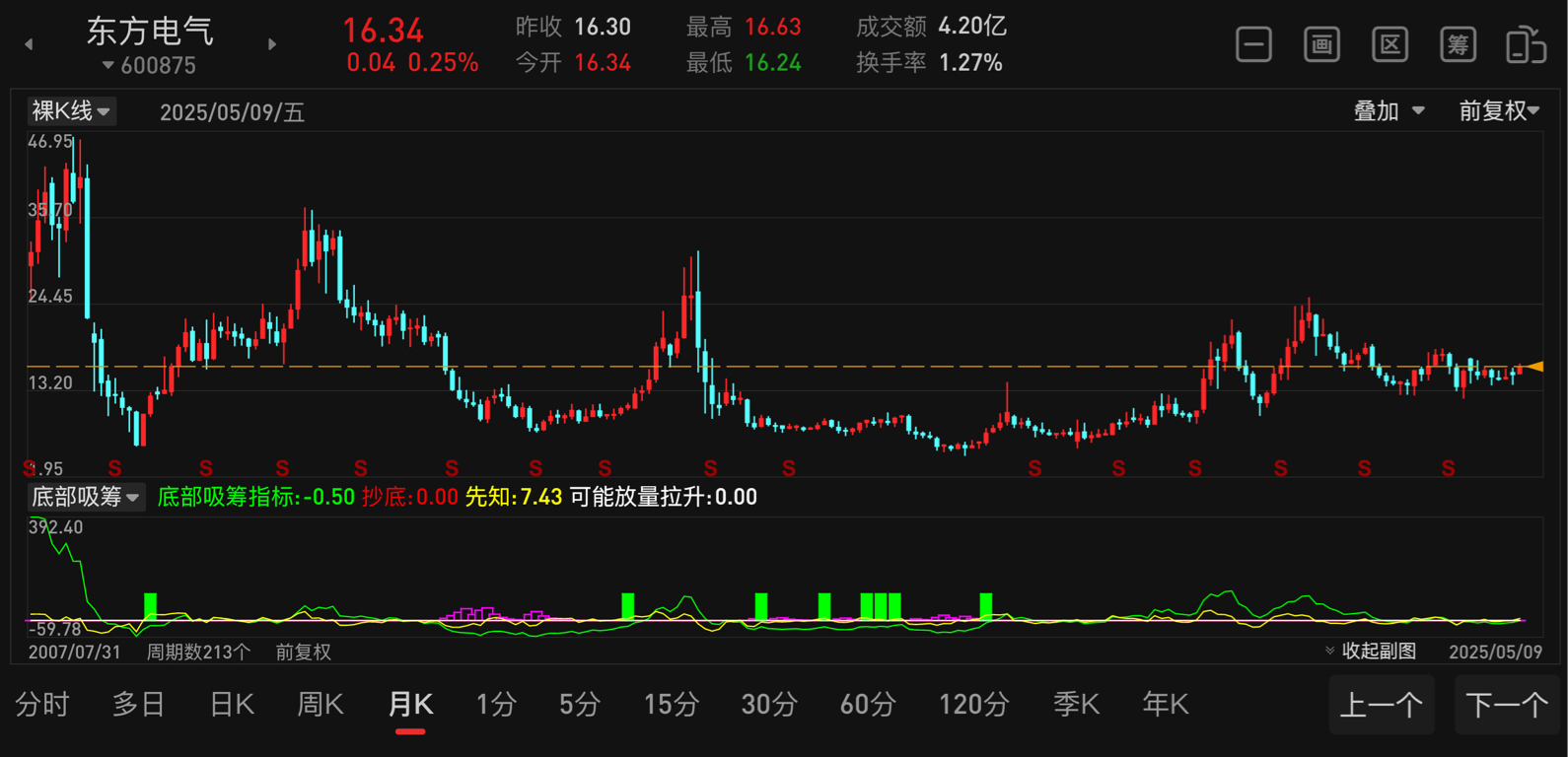Image resolution: width=1568 pixels, height=757 pixels.
Task: Open the 筹 chip distribution icon
Action: (1458, 45)
